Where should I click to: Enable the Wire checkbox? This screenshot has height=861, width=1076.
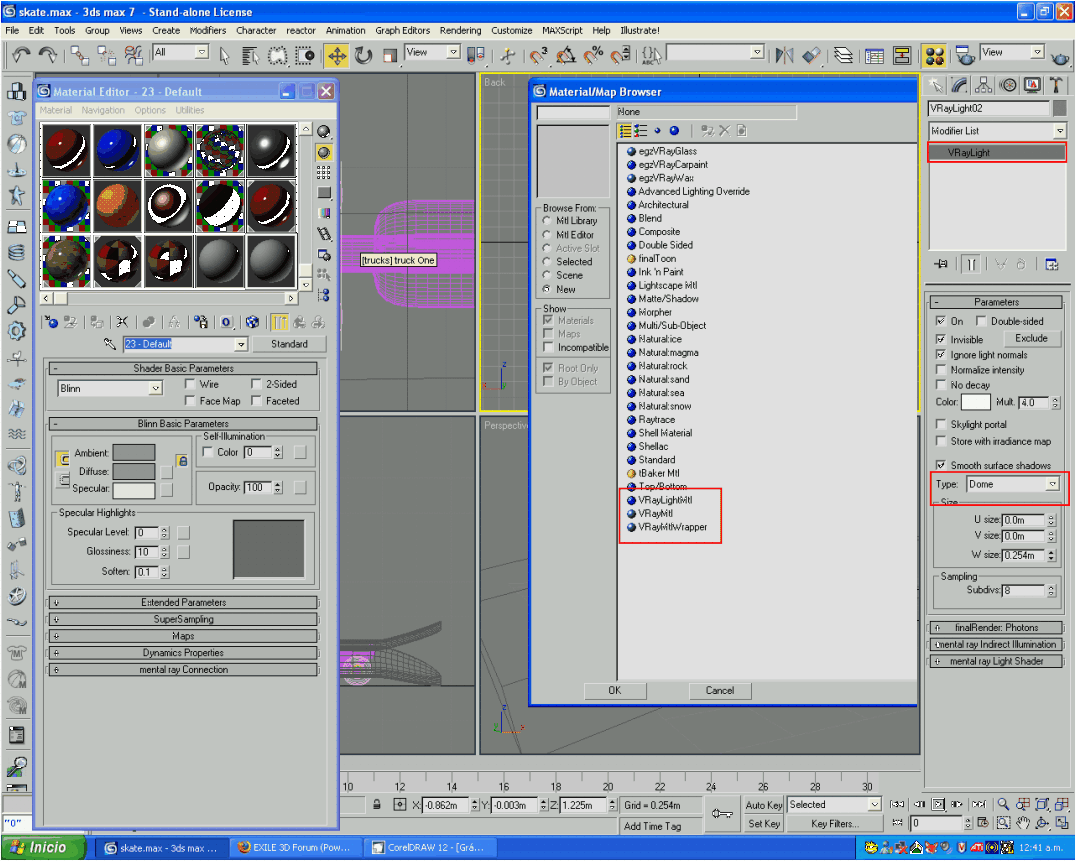click(x=191, y=384)
